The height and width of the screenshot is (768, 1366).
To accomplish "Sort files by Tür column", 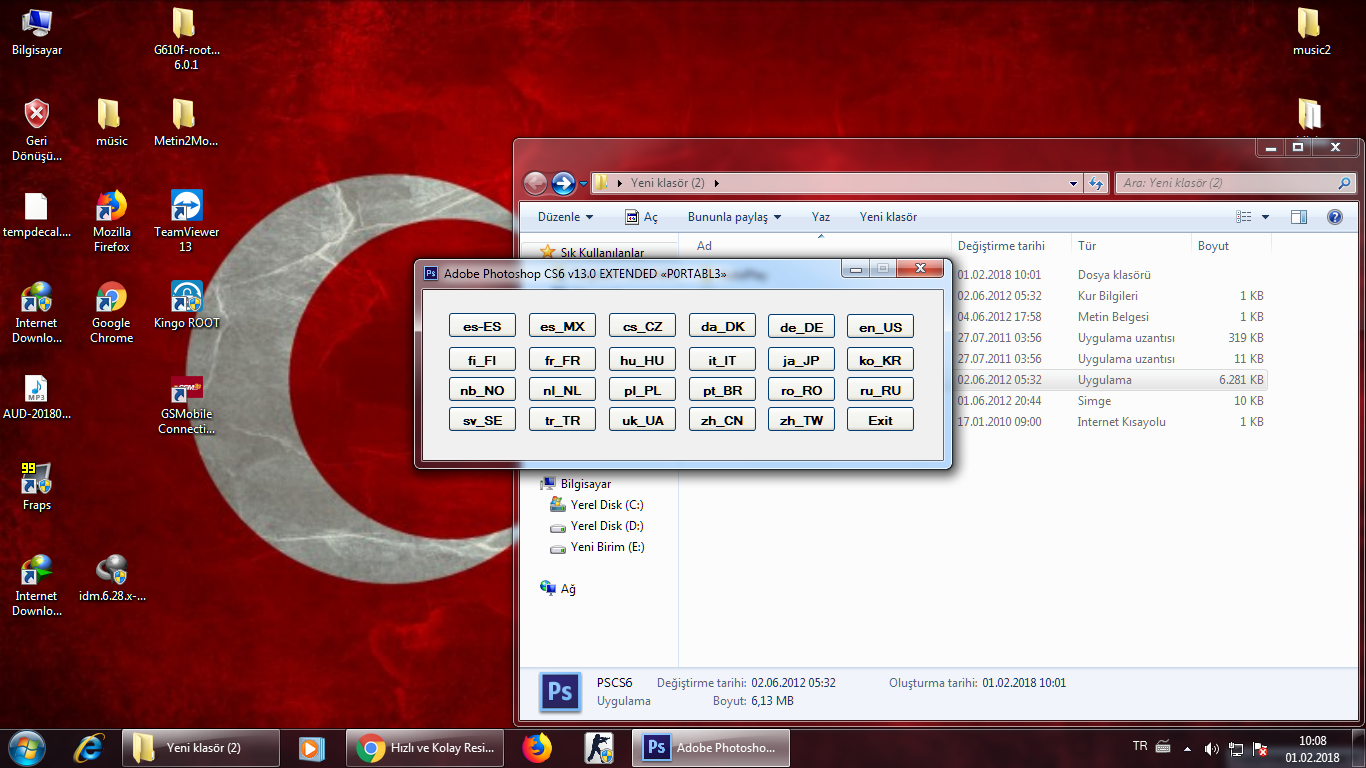I will coord(1131,246).
